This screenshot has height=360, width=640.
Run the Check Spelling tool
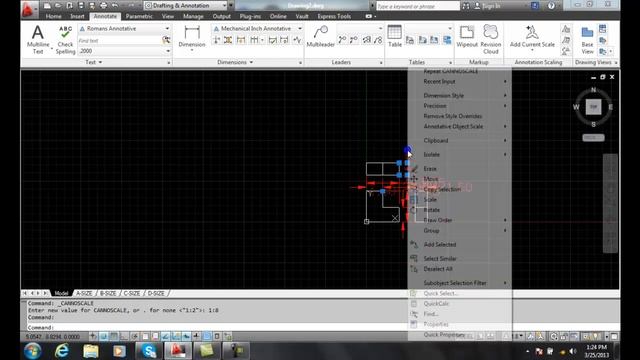coord(65,39)
